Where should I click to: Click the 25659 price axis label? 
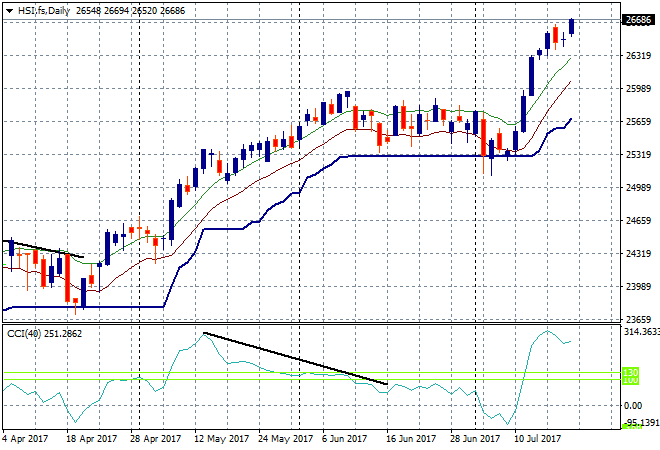click(638, 122)
